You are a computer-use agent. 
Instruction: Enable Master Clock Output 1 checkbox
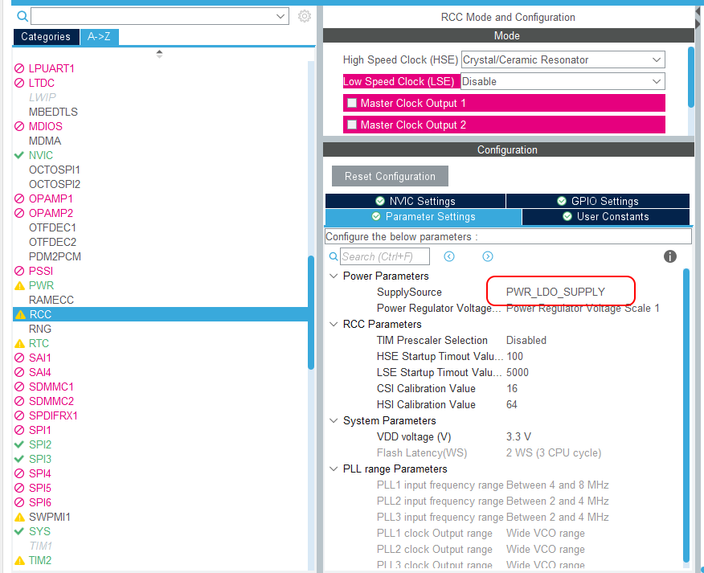pyautogui.click(x=352, y=103)
